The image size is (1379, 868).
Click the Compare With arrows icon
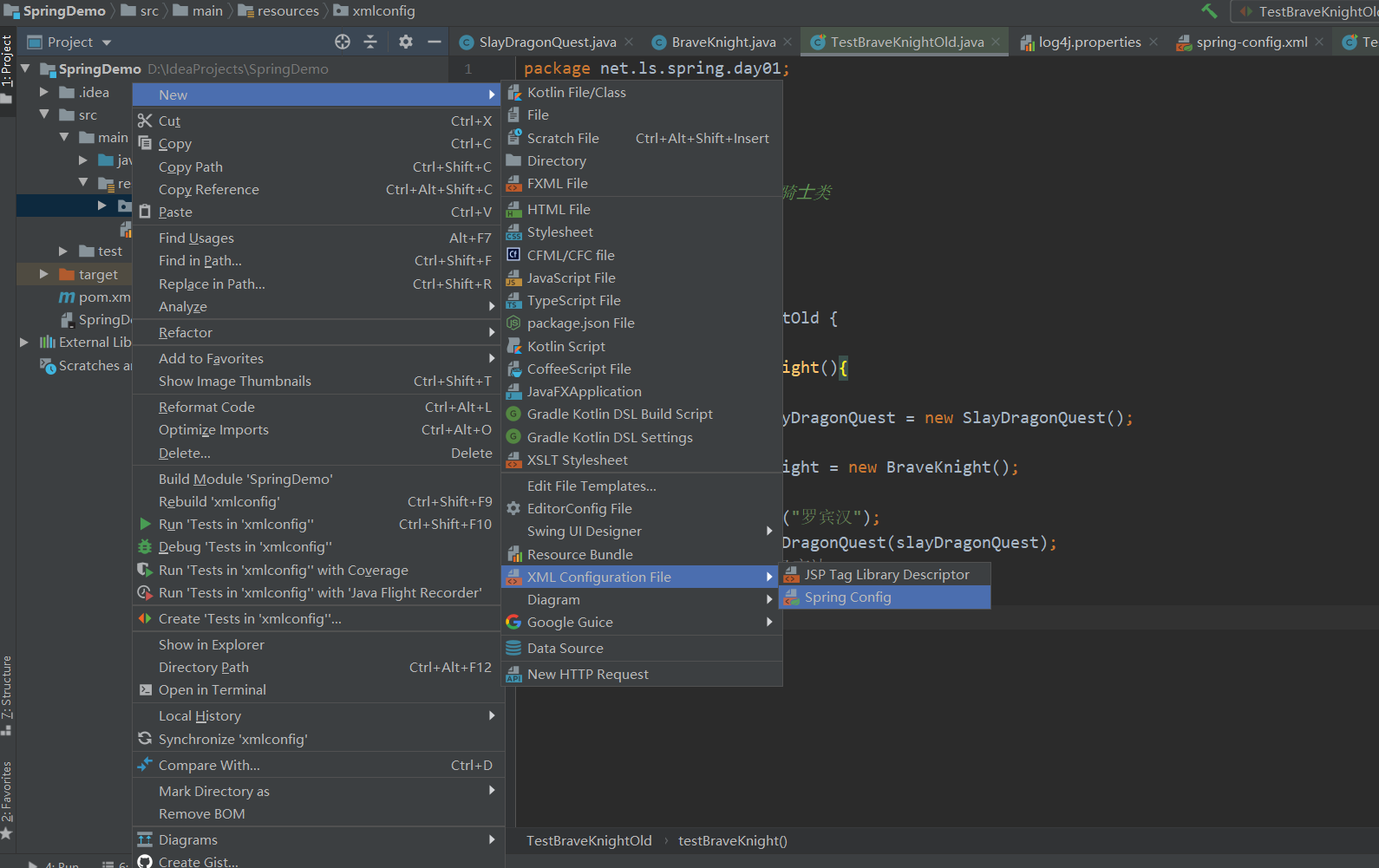(x=145, y=765)
